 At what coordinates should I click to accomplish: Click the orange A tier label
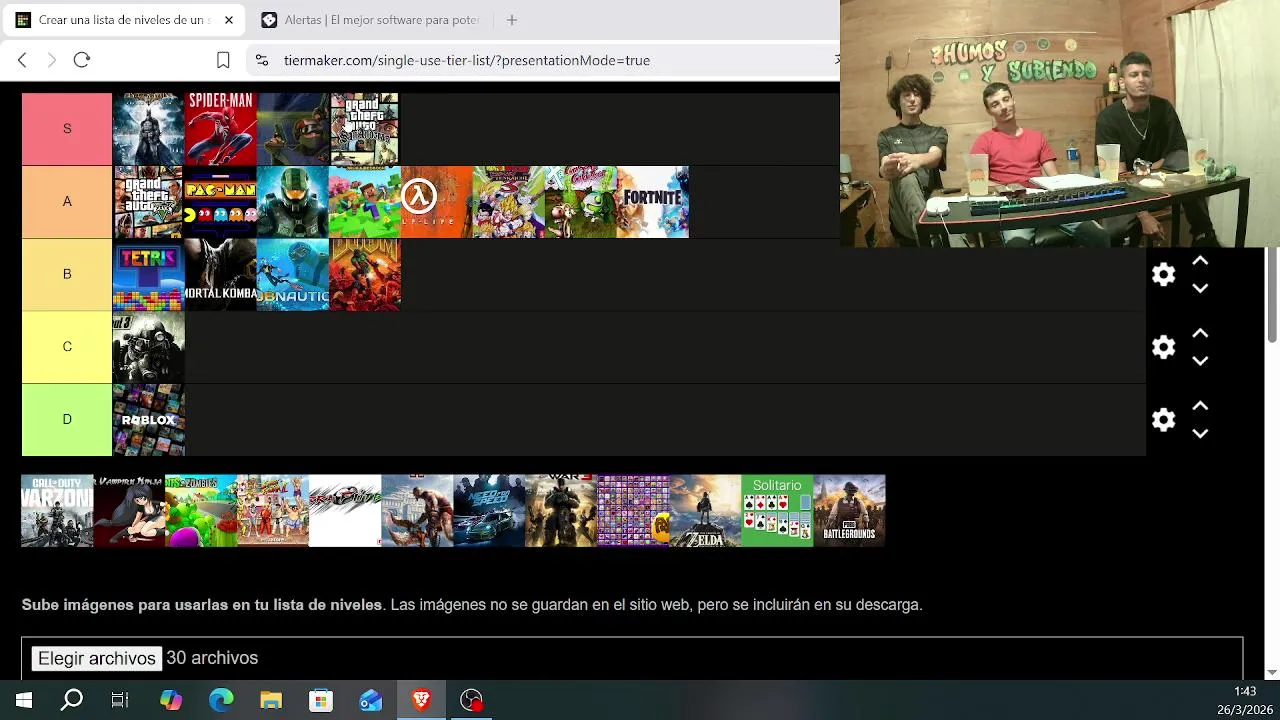[67, 201]
